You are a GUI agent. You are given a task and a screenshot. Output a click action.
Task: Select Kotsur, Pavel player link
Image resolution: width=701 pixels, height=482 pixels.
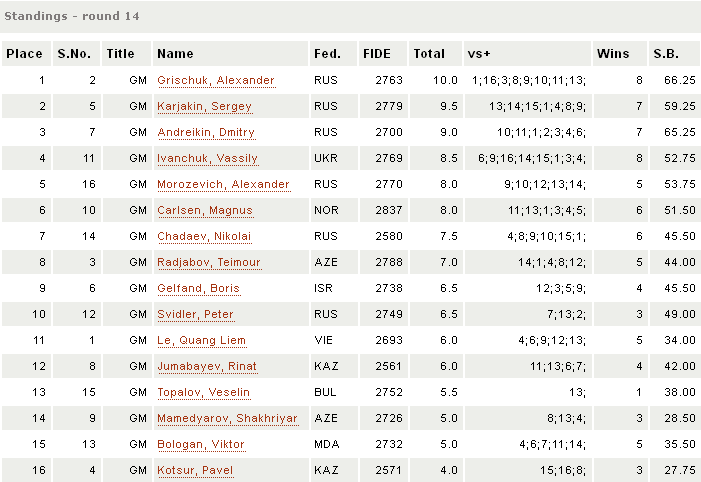193,471
